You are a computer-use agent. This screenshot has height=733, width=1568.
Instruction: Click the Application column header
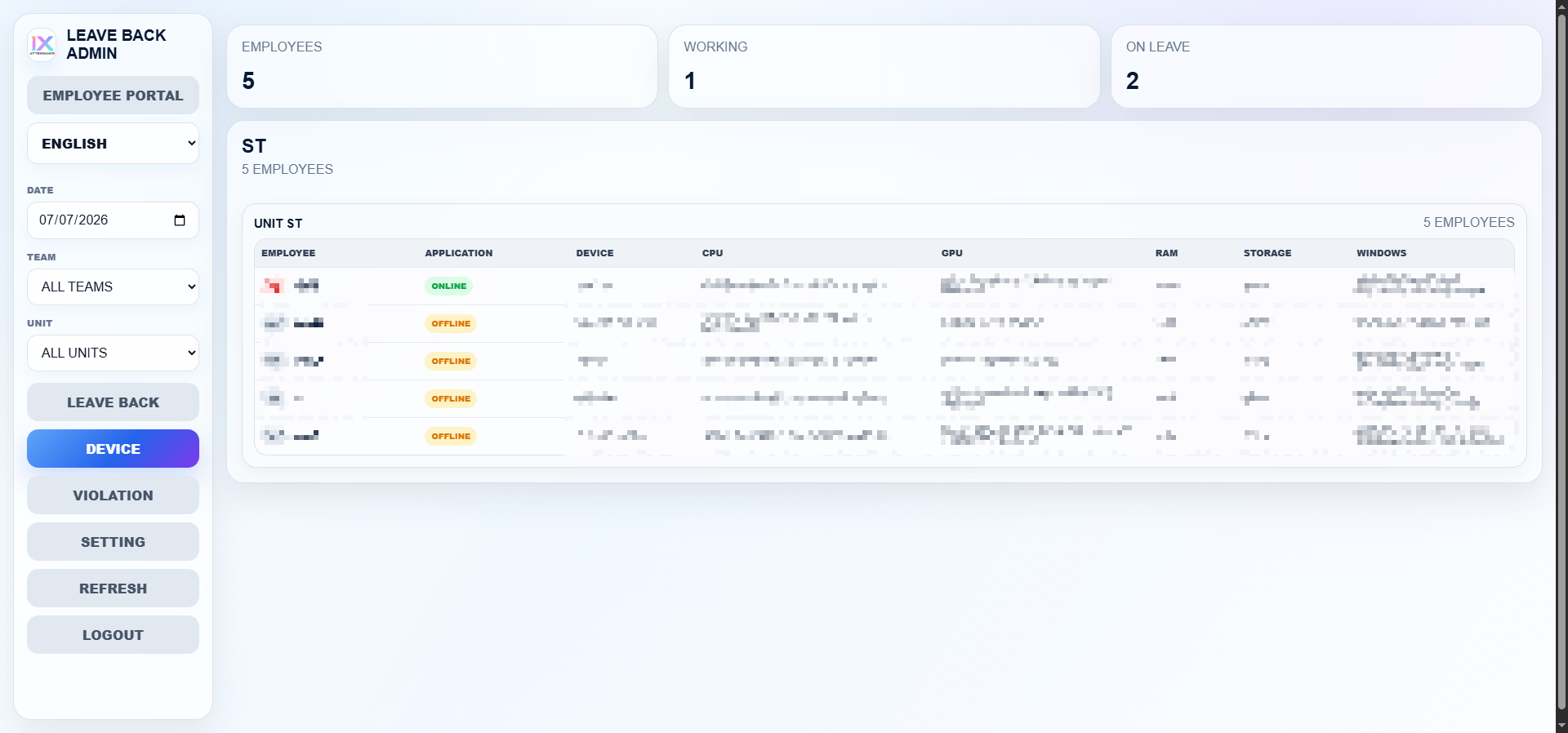click(x=459, y=253)
